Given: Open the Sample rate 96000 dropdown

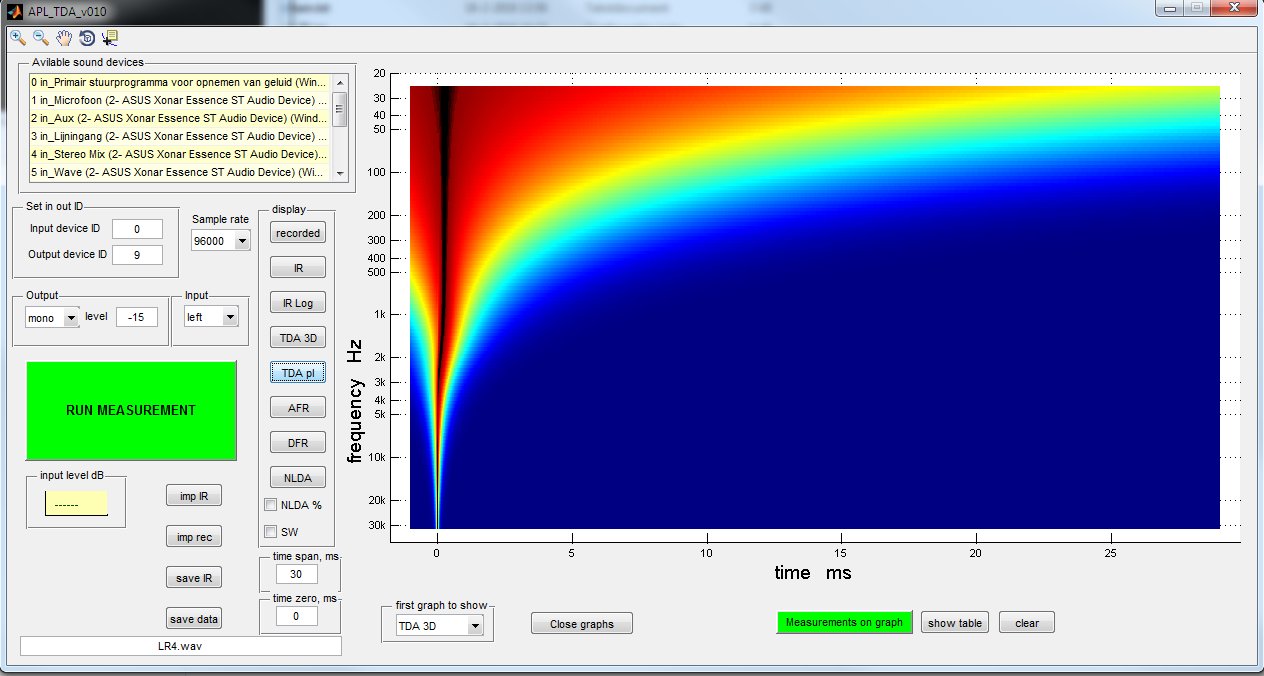Looking at the screenshot, I should click(x=220, y=241).
